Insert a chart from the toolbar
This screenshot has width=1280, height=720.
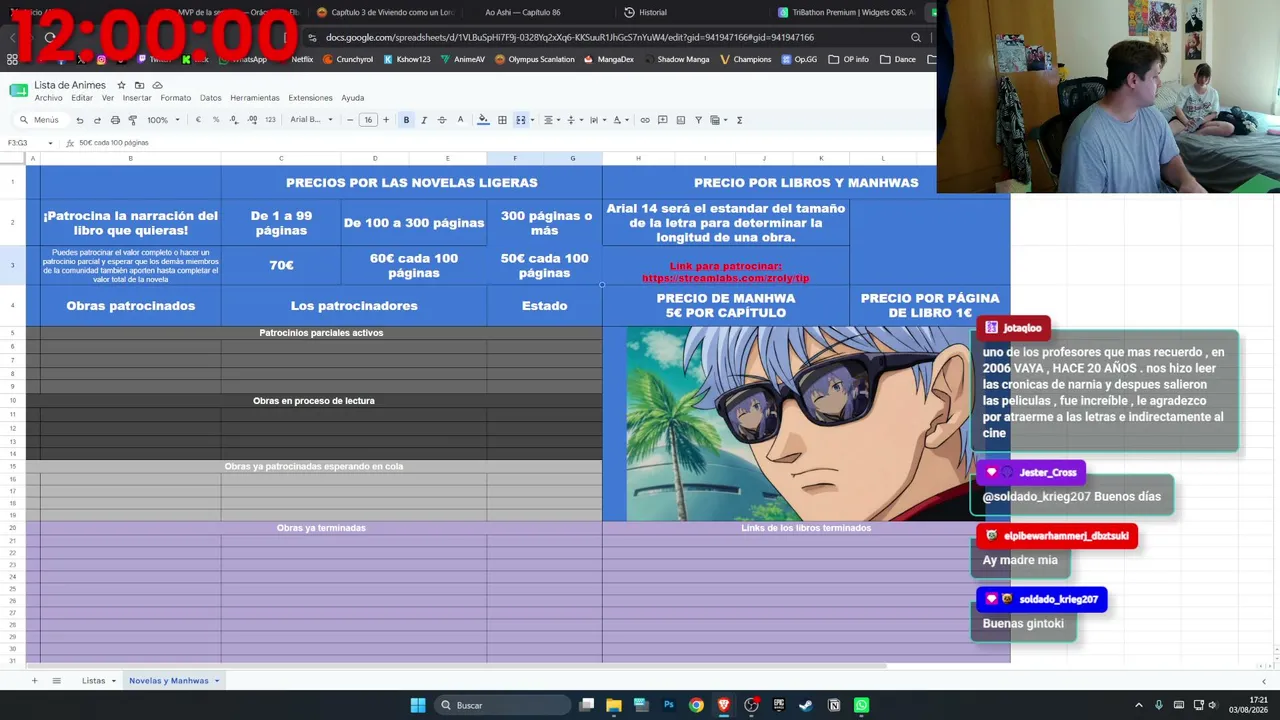(681, 120)
